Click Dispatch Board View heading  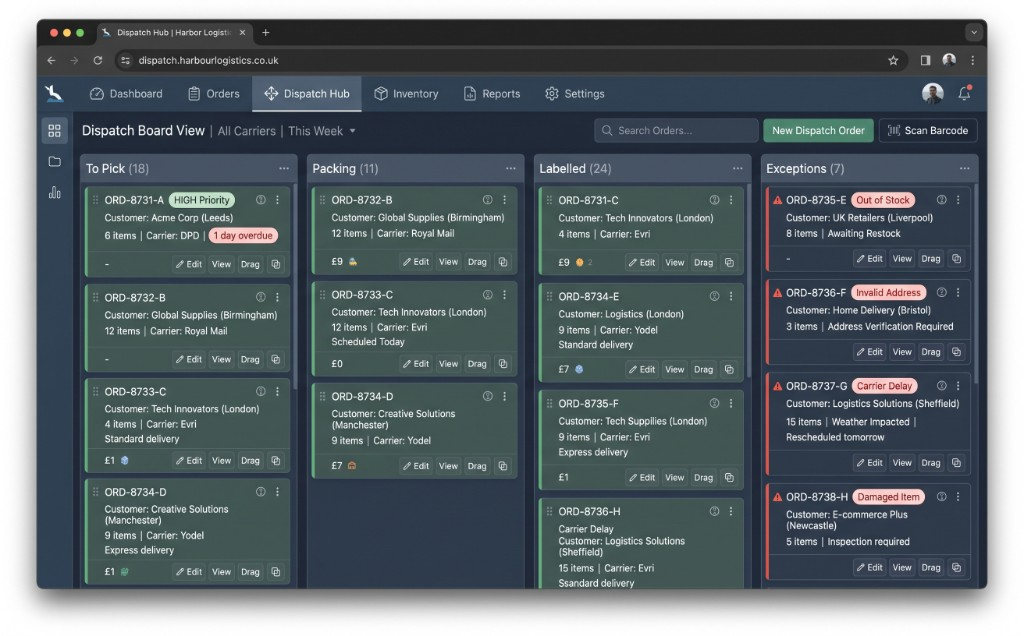click(143, 131)
